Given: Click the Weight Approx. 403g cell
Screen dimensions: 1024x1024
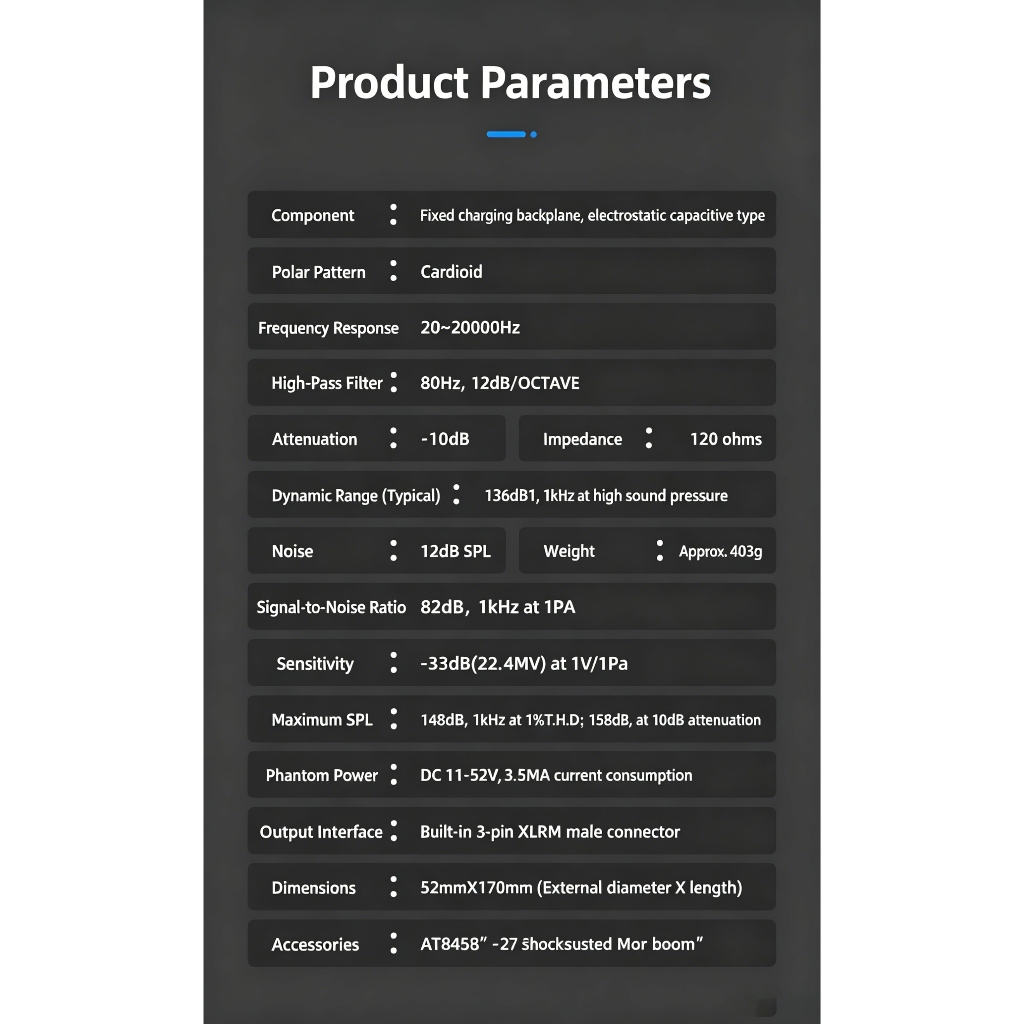Looking at the screenshot, I should [x=647, y=551].
